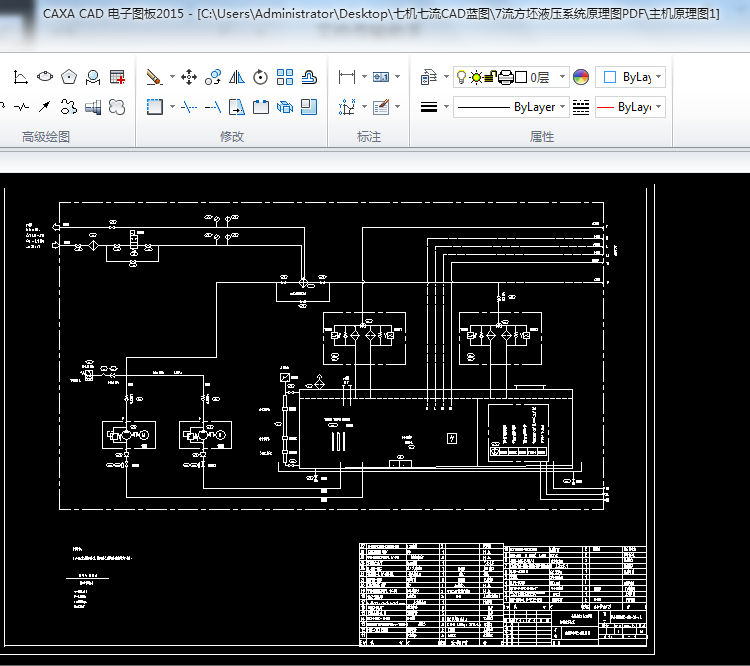Select the Move tool in 修改 panel

coord(188,77)
